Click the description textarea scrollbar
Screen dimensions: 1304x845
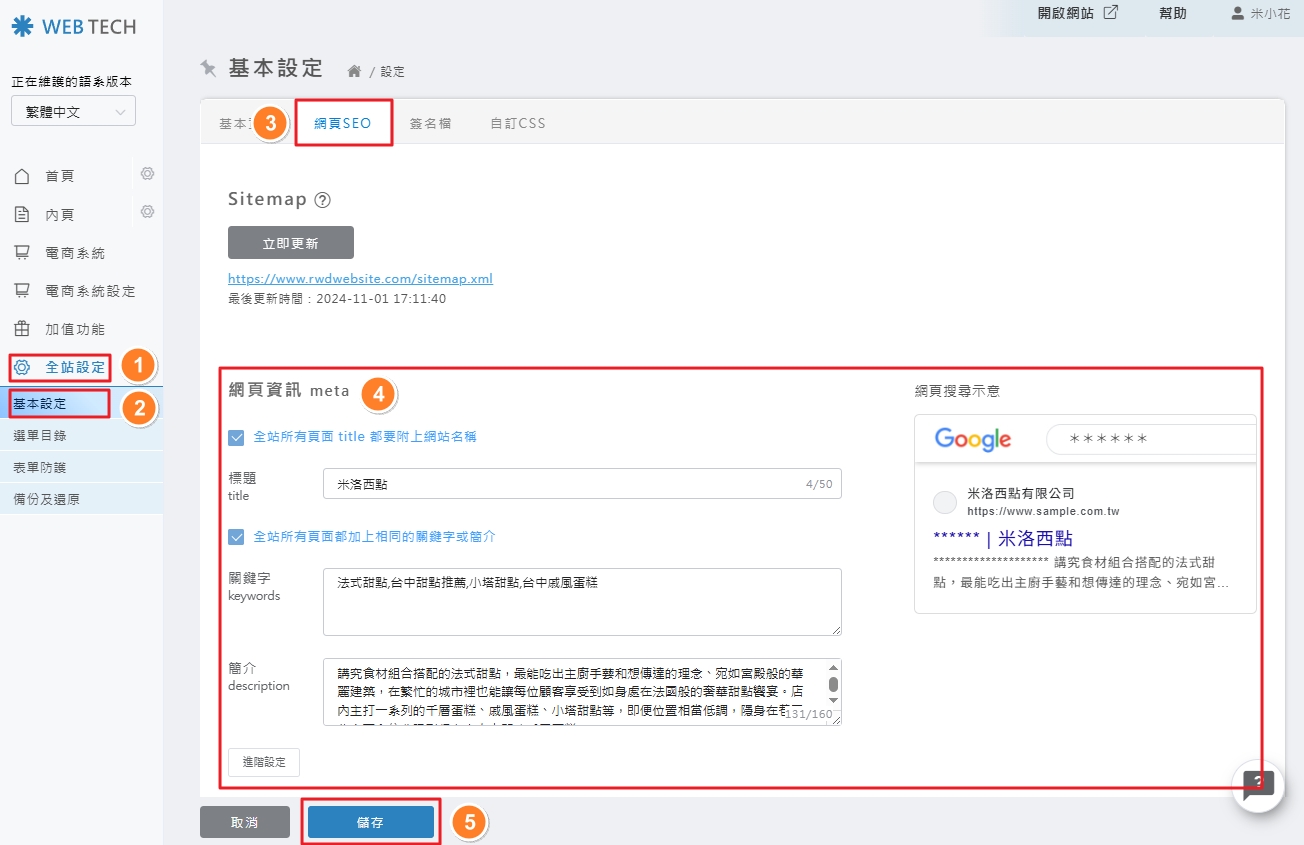click(x=833, y=686)
